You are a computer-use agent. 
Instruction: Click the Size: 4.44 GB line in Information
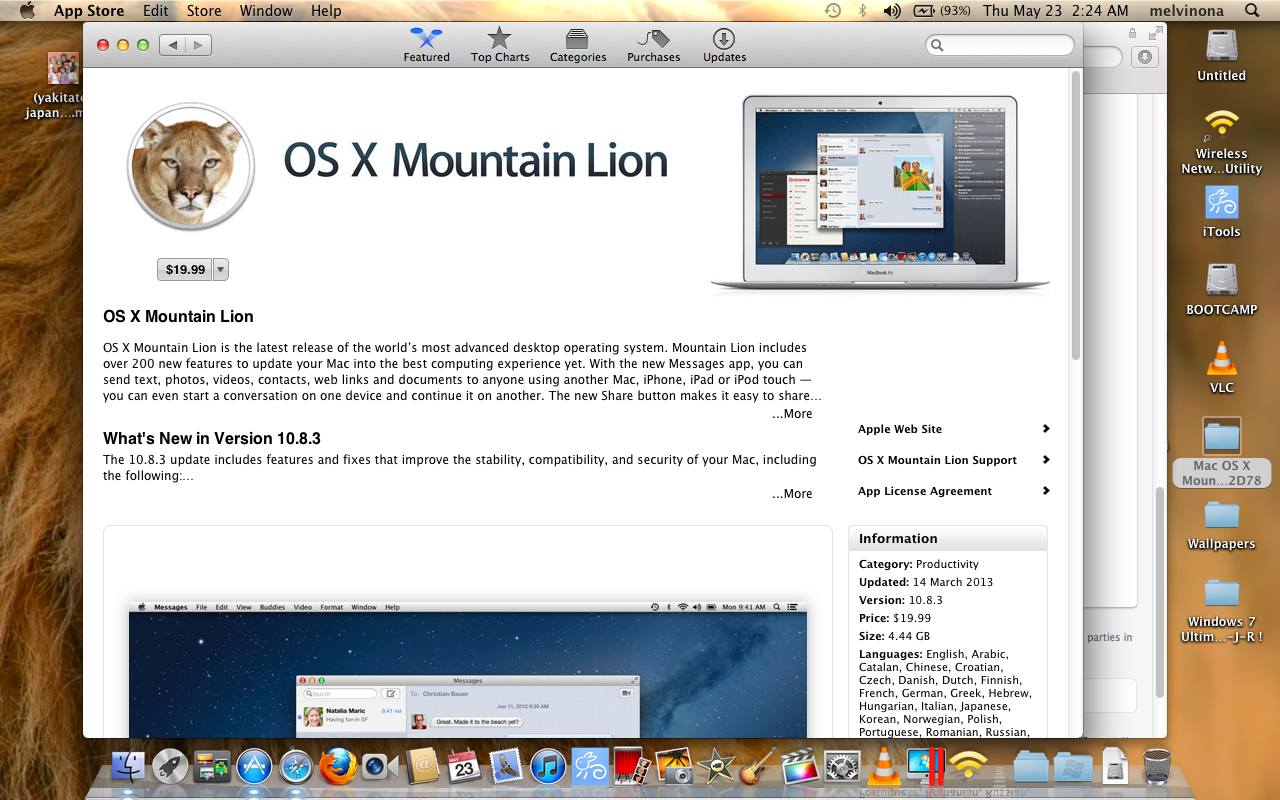(x=895, y=636)
